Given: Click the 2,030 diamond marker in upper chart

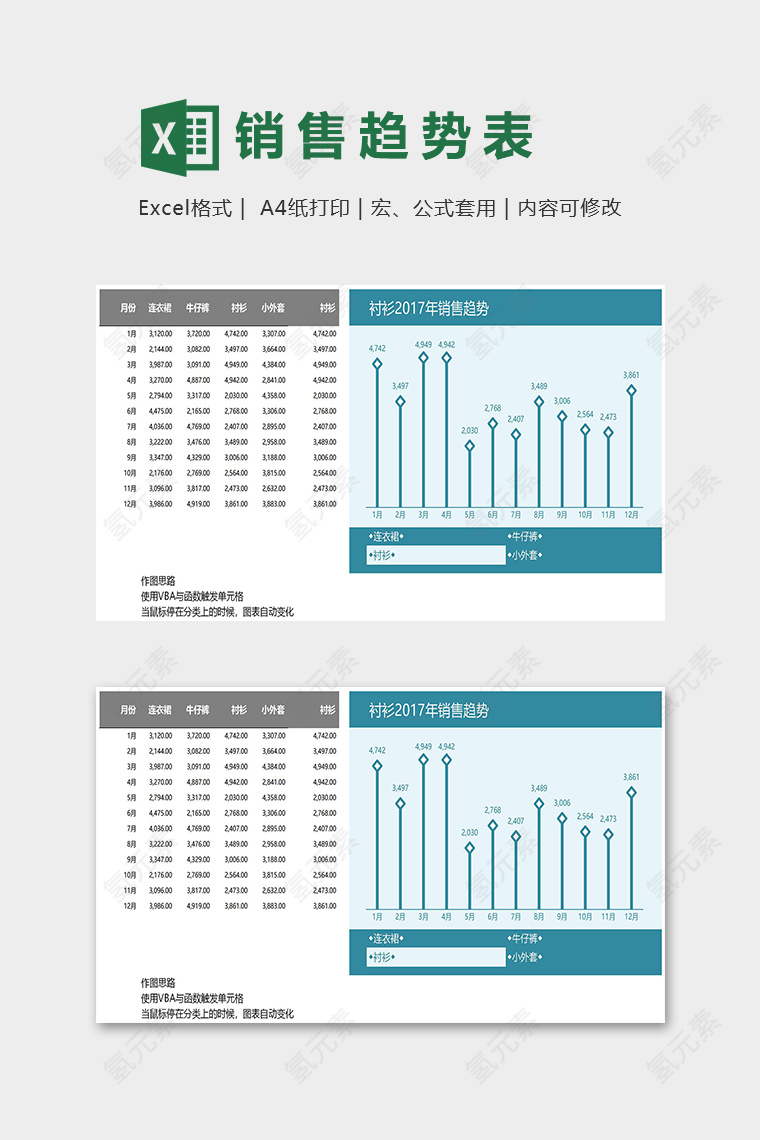Looking at the screenshot, I should (469, 446).
